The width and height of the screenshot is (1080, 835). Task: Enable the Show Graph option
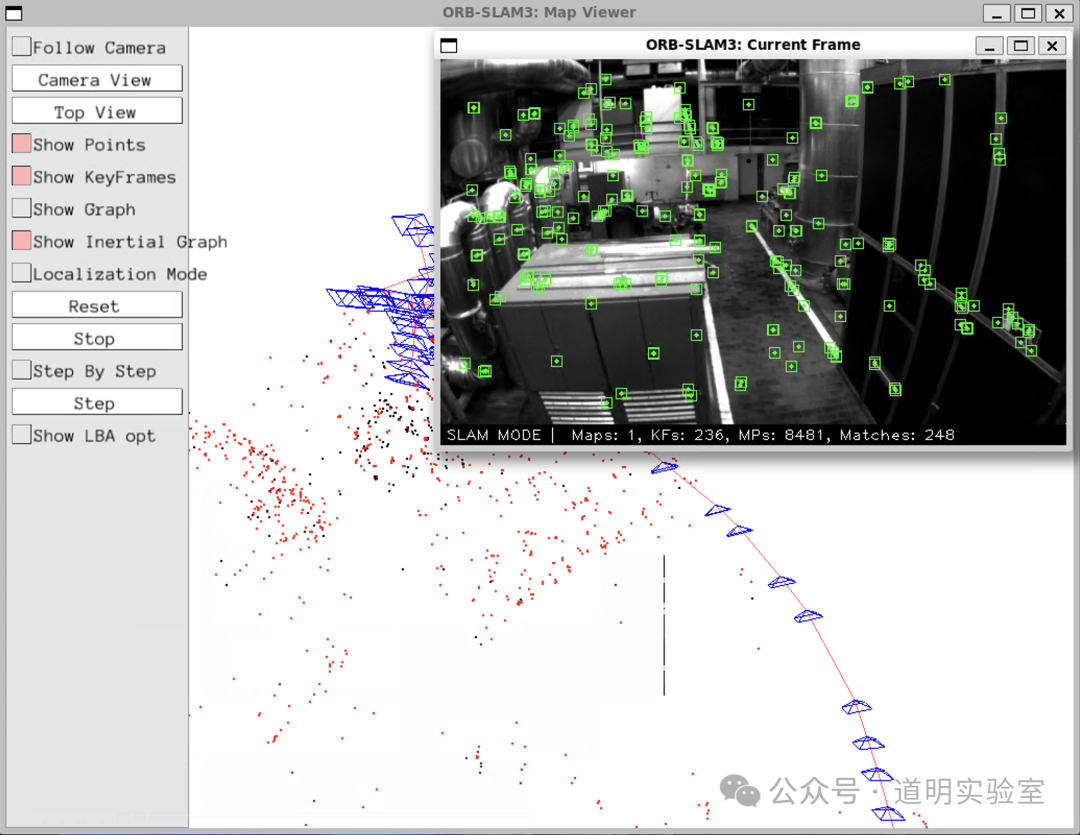[21, 209]
